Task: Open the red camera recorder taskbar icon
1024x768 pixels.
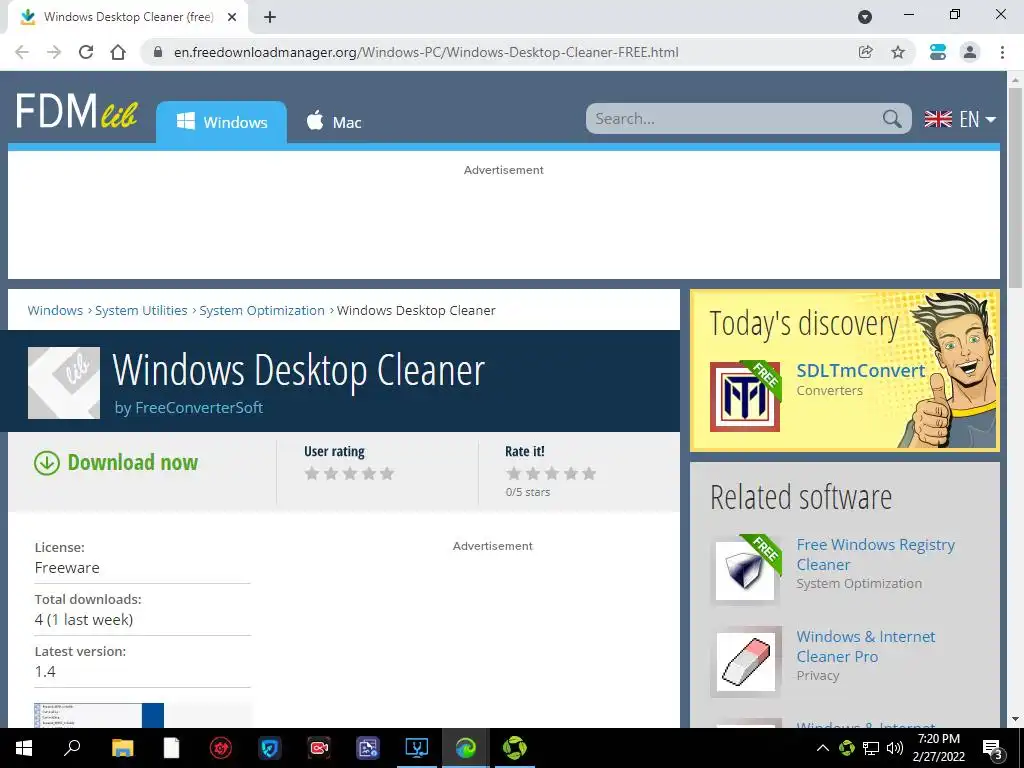Action: point(319,748)
